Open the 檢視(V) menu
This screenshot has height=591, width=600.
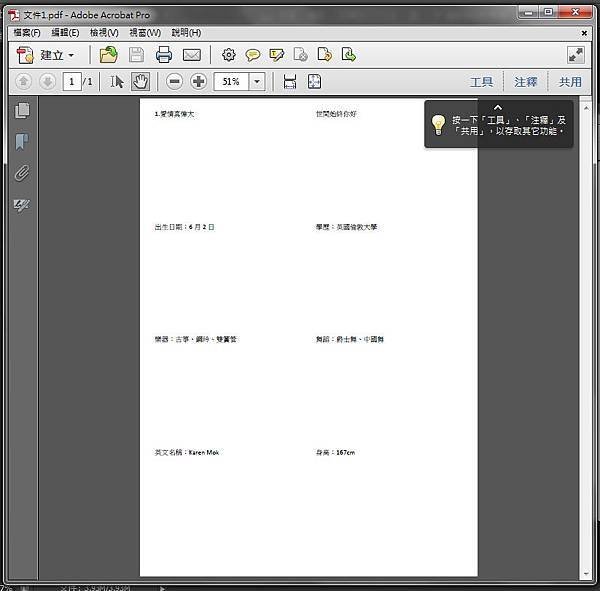pyautogui.click(x=104, y=33)
